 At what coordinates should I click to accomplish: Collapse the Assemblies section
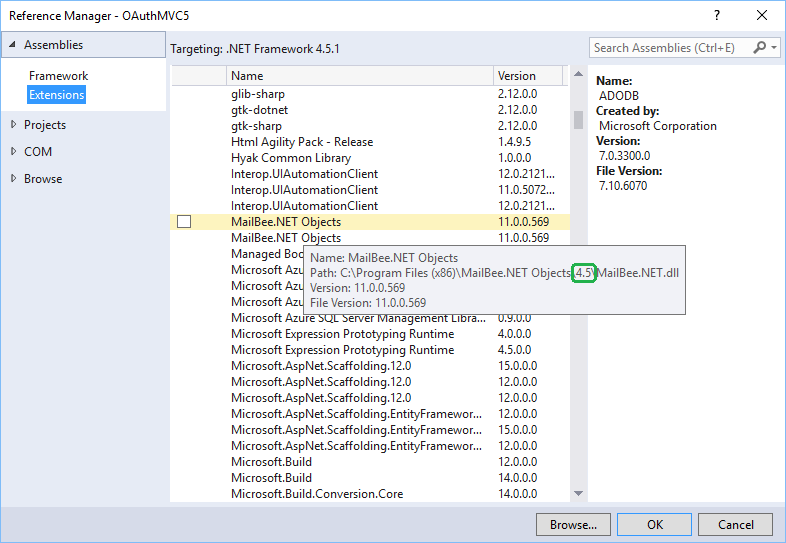(x=11, y=45)
